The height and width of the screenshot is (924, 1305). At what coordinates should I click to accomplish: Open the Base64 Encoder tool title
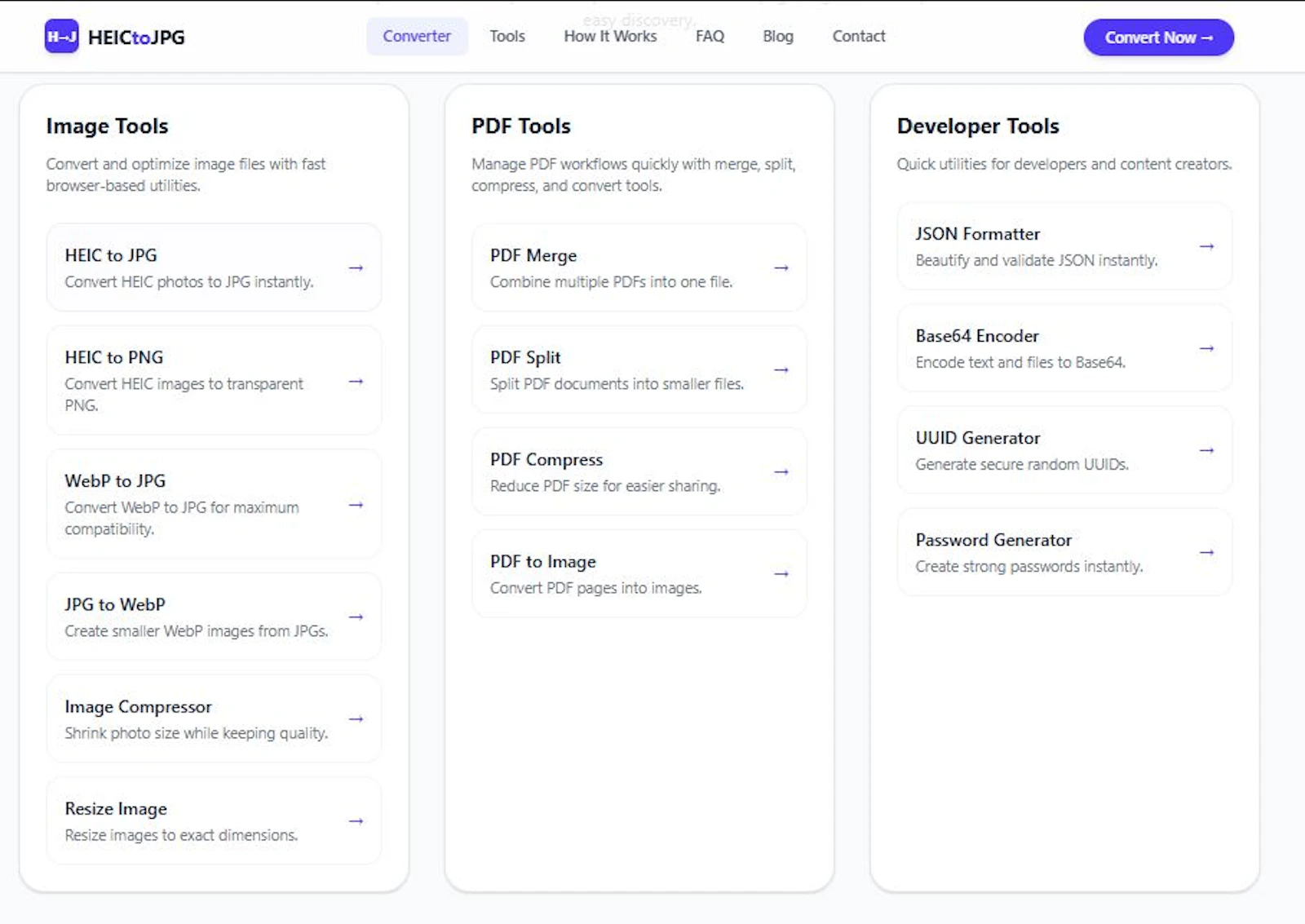977,336
